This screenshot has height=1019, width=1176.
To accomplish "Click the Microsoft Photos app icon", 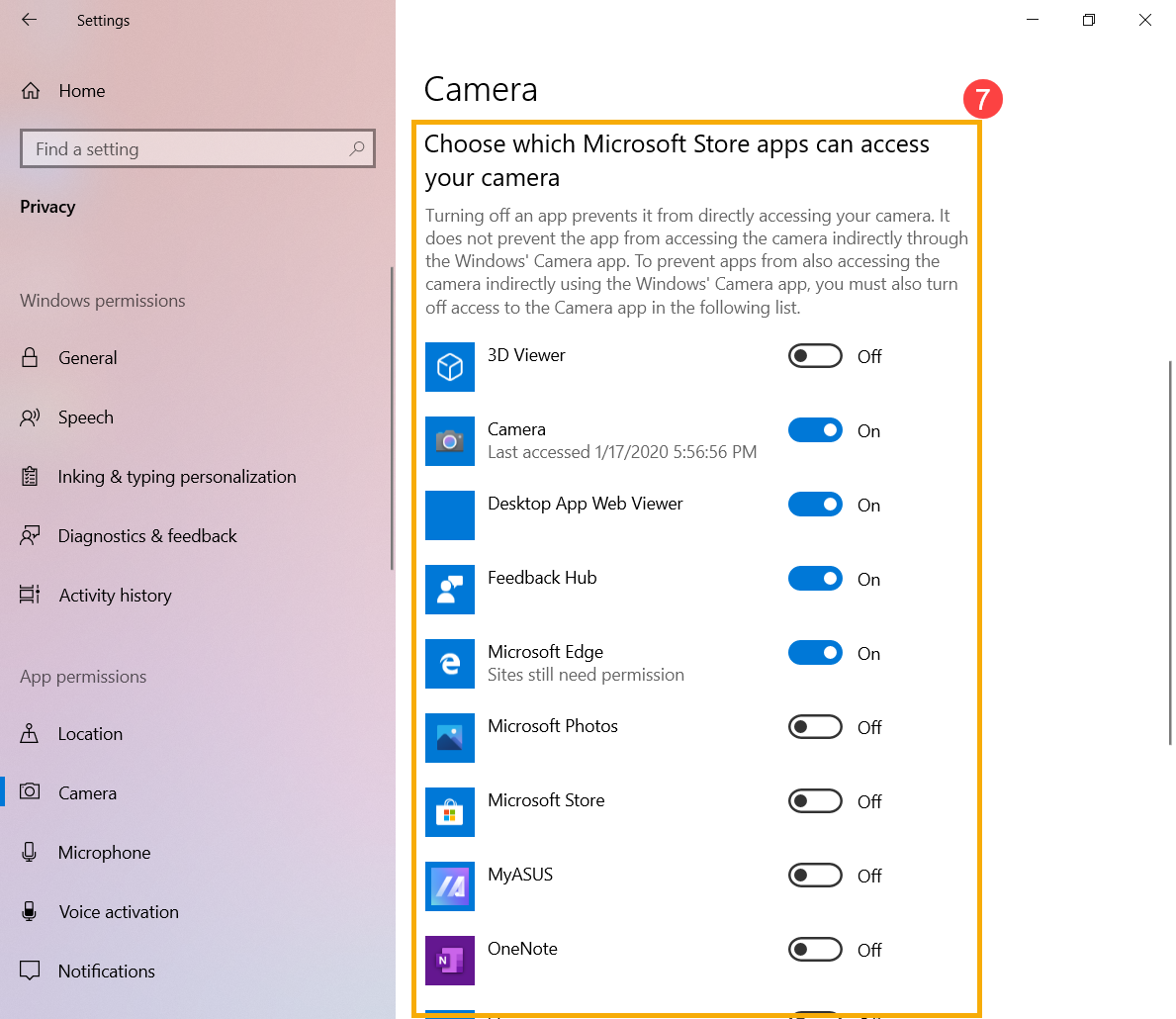I will (450, 738).
